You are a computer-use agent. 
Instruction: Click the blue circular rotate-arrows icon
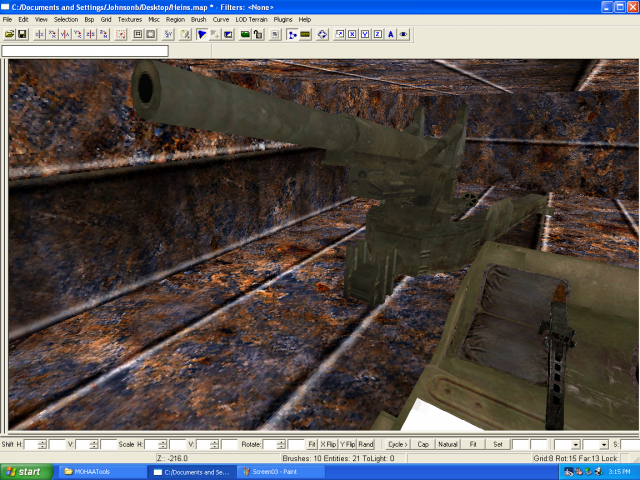point(322,34)
